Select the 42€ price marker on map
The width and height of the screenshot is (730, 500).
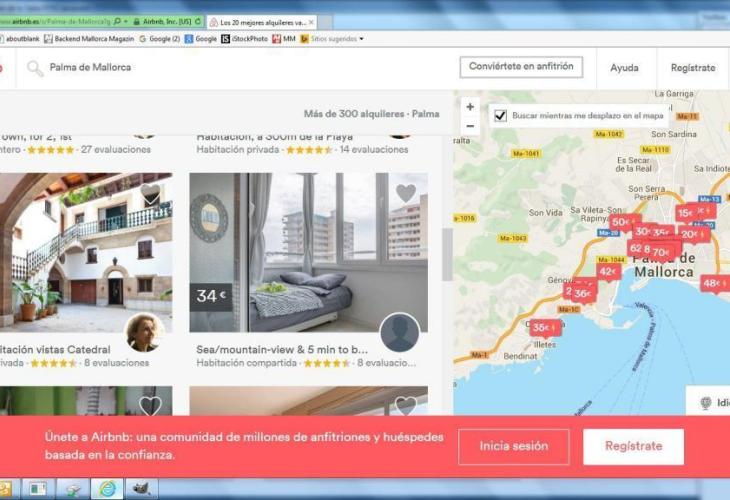(608, 272)
